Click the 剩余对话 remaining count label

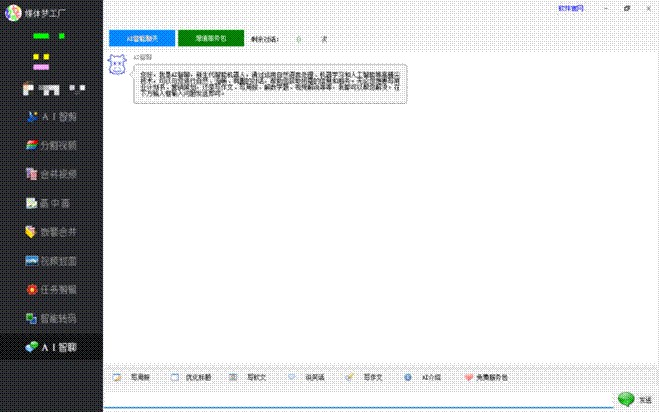(265, 40)
